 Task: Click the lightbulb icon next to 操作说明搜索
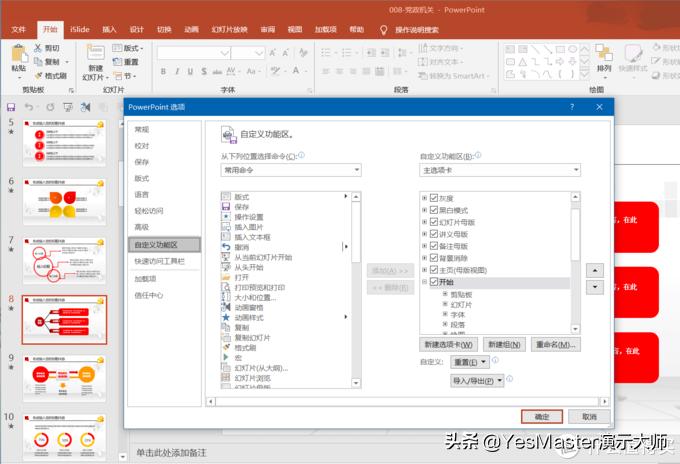coord(383,30)
